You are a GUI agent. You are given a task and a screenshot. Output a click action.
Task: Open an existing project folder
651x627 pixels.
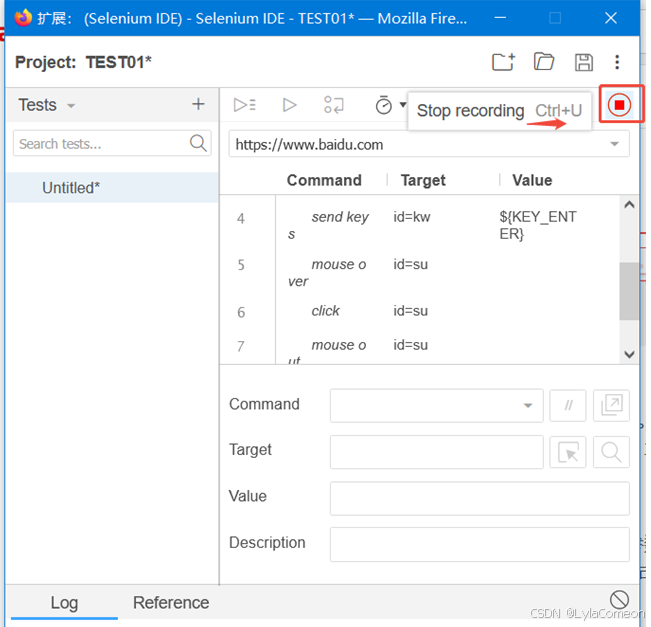543,62
